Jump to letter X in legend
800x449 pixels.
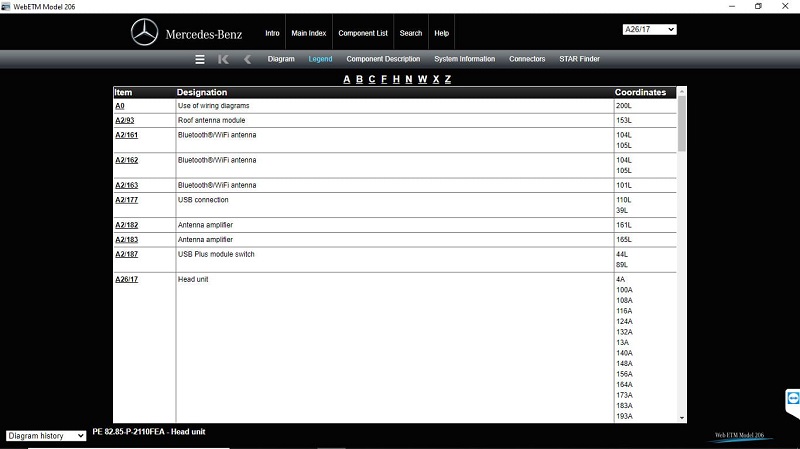[x=436, y=79]
